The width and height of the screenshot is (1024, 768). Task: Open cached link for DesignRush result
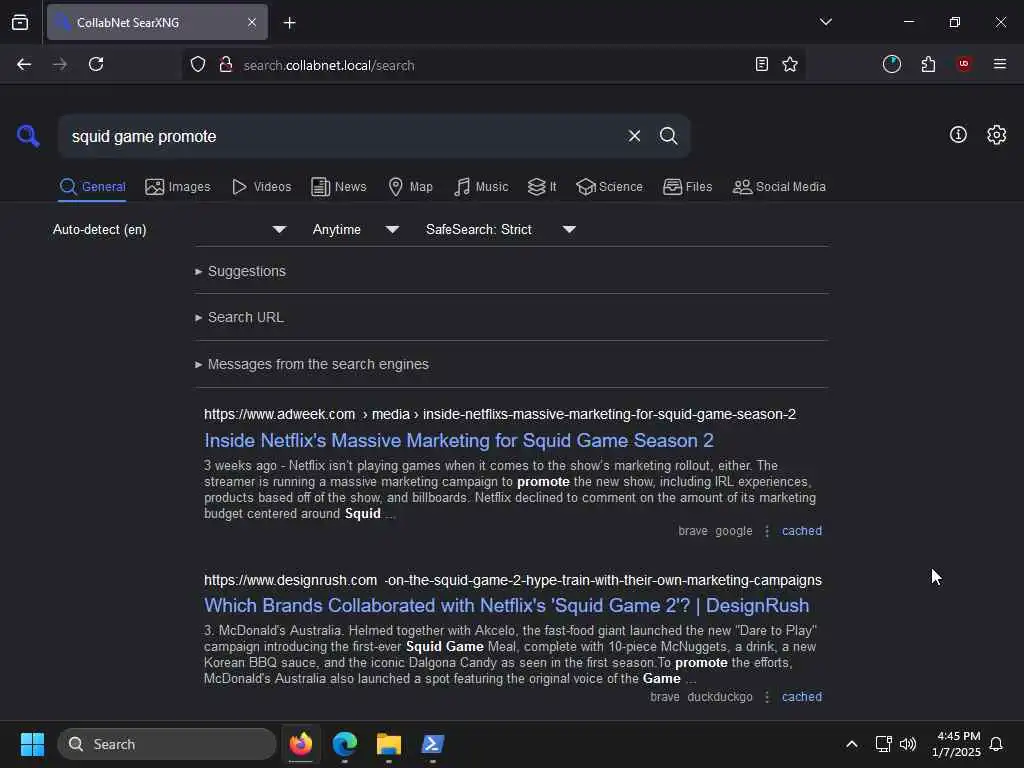click(801, 697)
